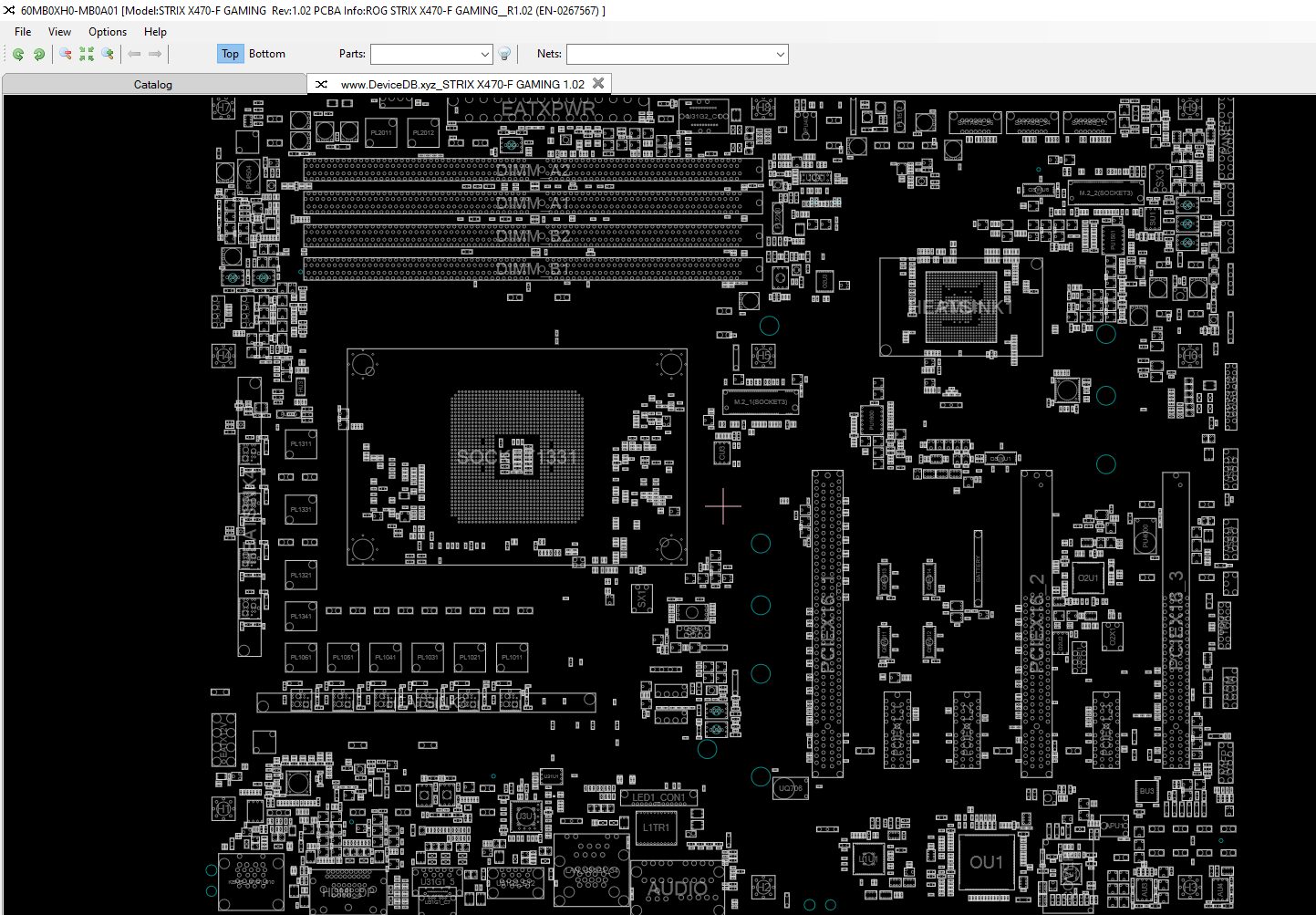1316x915 pixels.
Task: Select the STRIX X470-F GAMING 1.02 tab
Action: tap(461, 85)
